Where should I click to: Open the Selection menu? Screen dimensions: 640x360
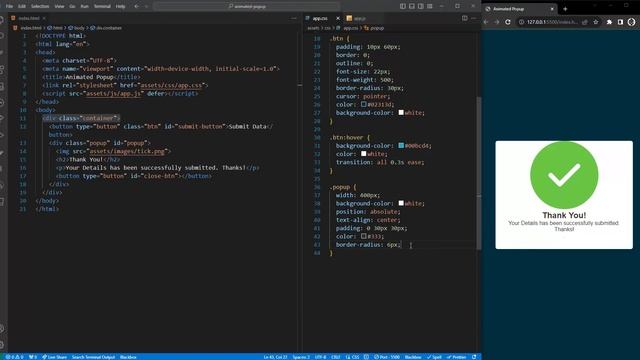[x=40, y=7]
